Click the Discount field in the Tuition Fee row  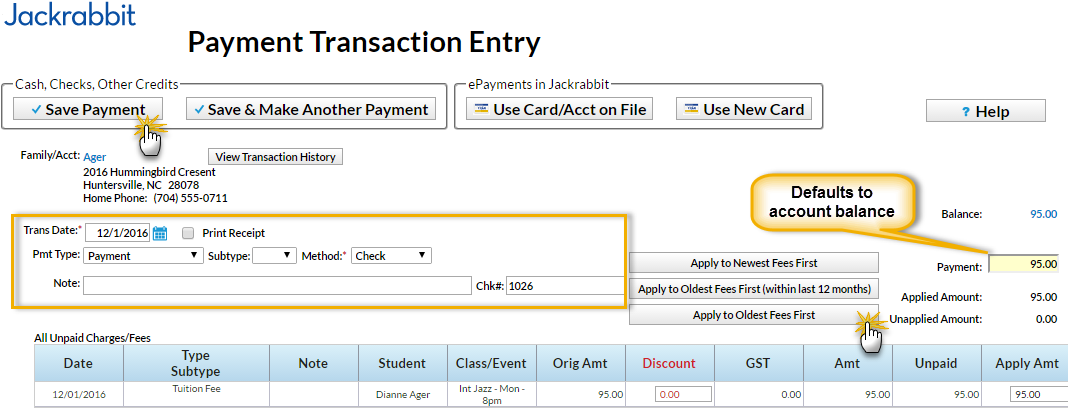pyautogui.click(x=683, y=394)
